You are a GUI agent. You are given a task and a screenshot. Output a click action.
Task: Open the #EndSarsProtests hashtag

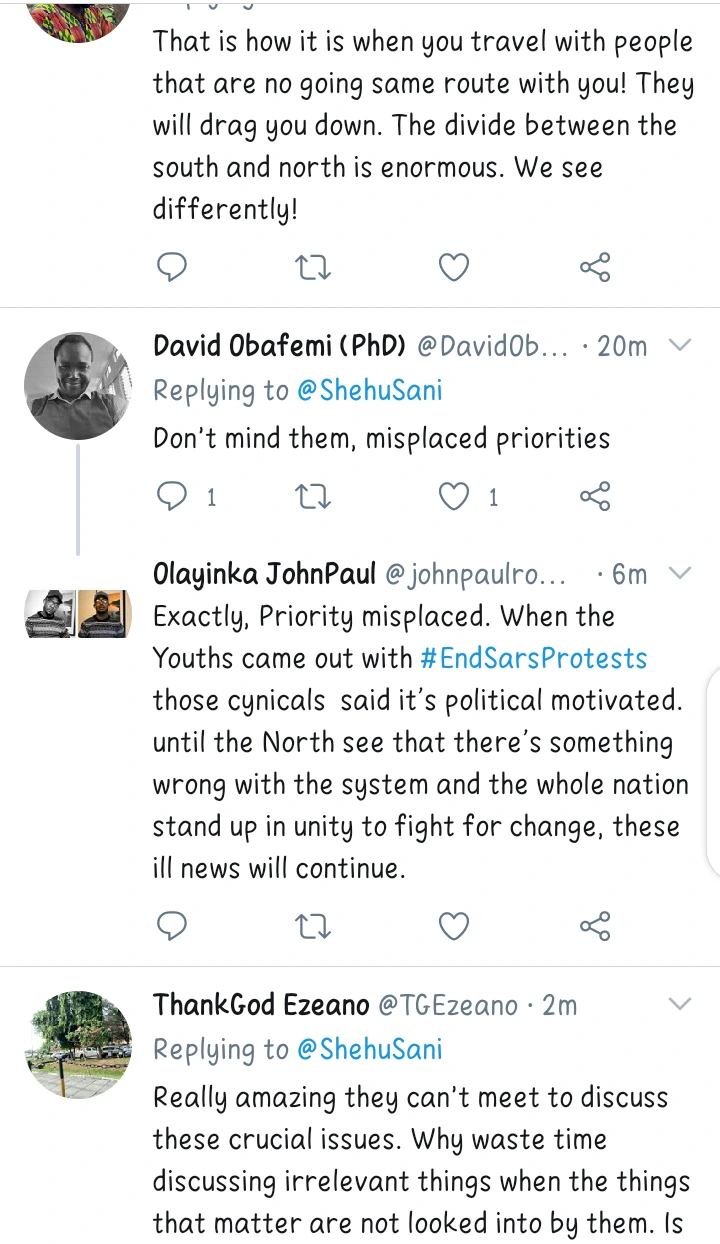(x=534, y=658)
